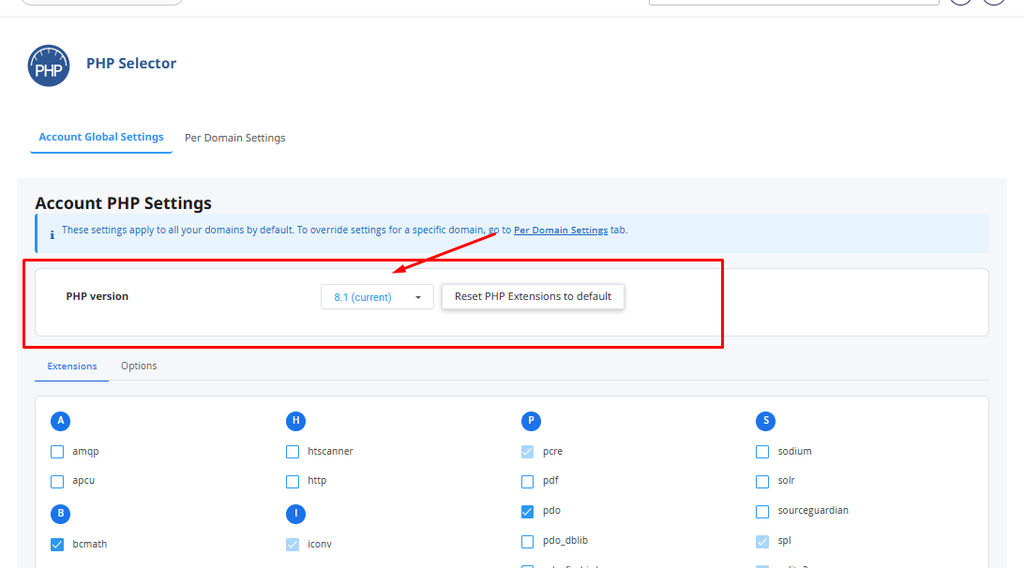Screen dimensions: 1024x568
Task: Click the letter I group badge
Action: click(296, 514)
